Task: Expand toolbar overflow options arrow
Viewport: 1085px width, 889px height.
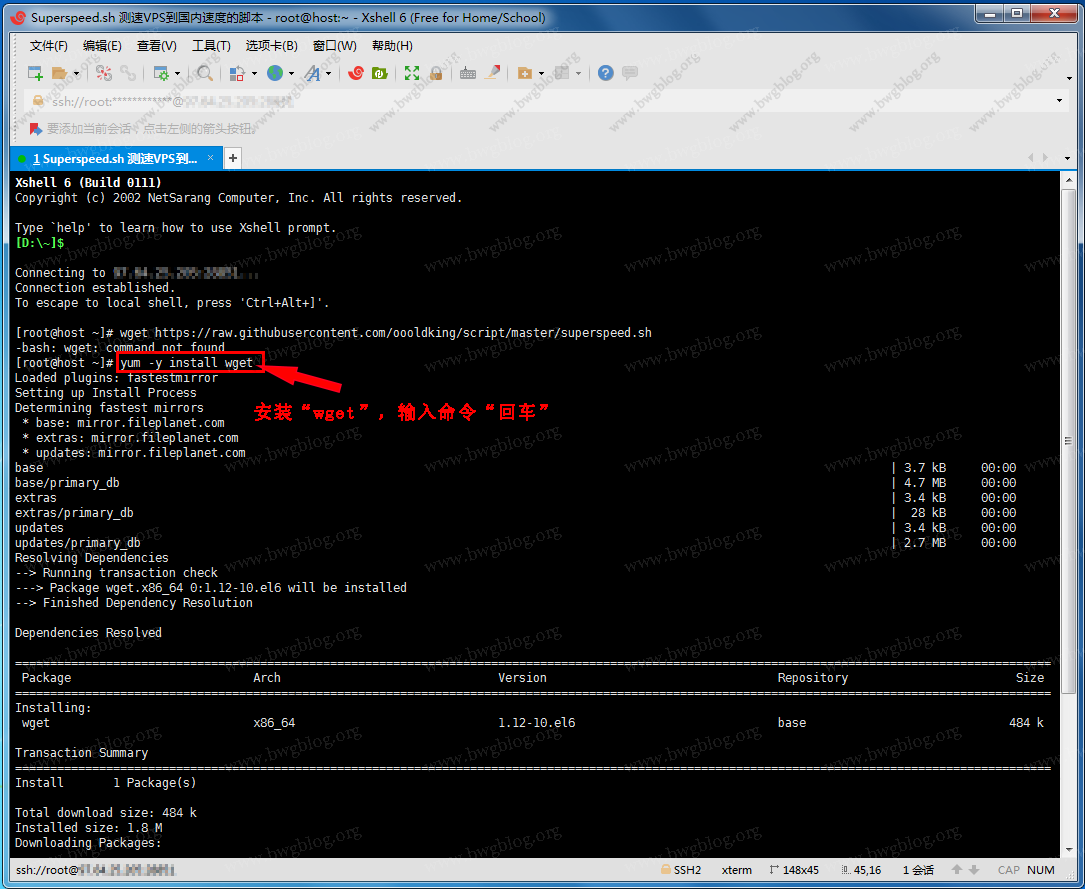Action: point(1069,78)
